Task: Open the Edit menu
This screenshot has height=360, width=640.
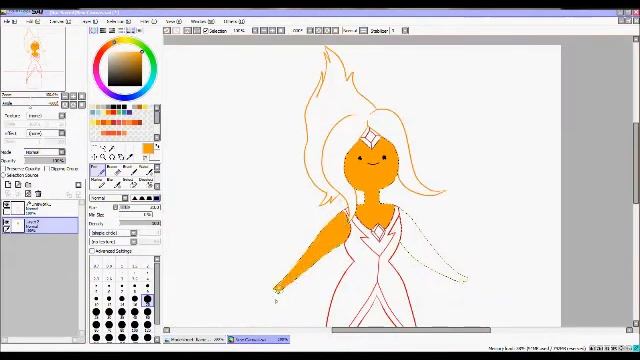Action: point(33,21)
